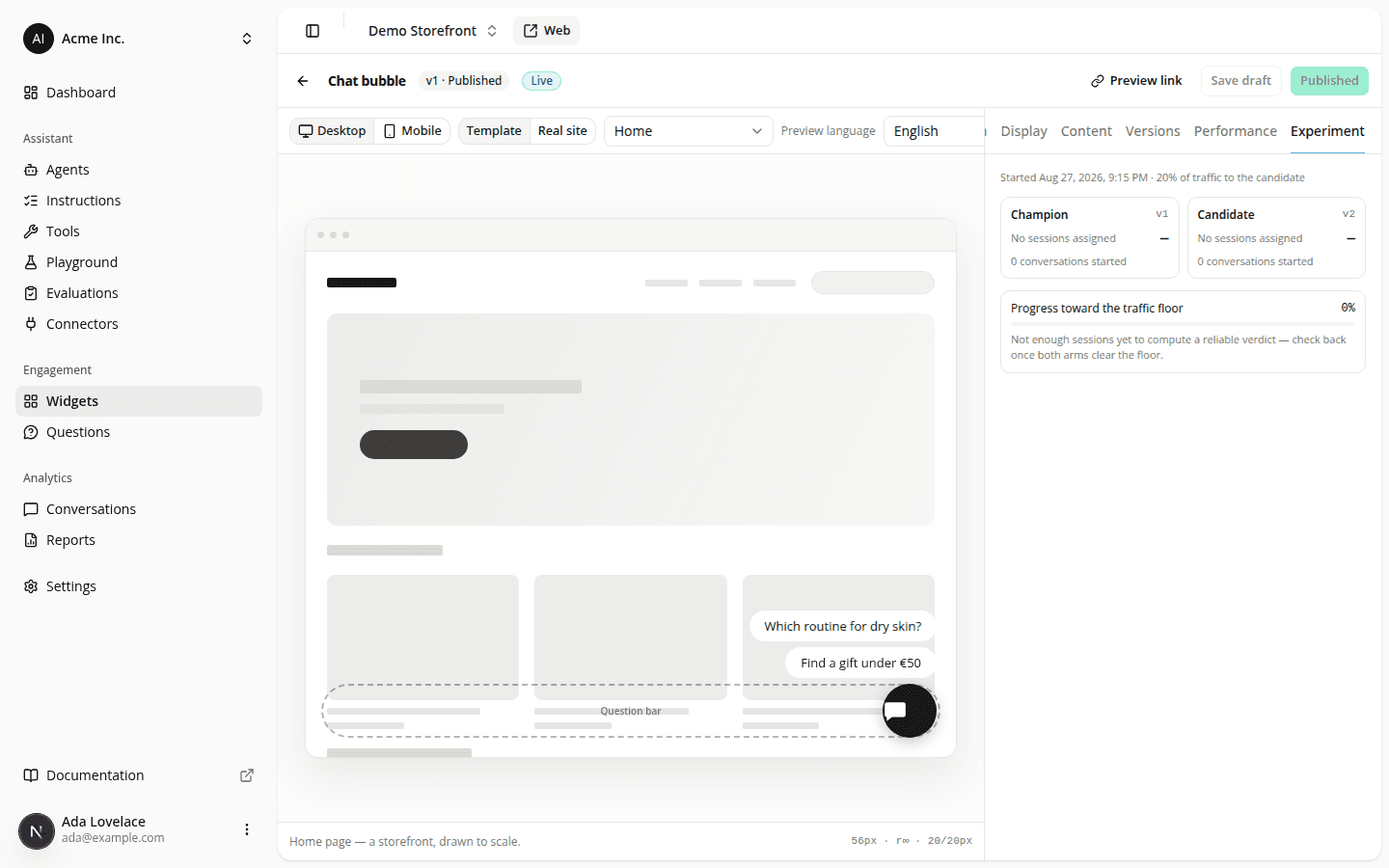Click the v1 · Published version badge
The width and height of the screenshot is (1389, 868).
464,81
